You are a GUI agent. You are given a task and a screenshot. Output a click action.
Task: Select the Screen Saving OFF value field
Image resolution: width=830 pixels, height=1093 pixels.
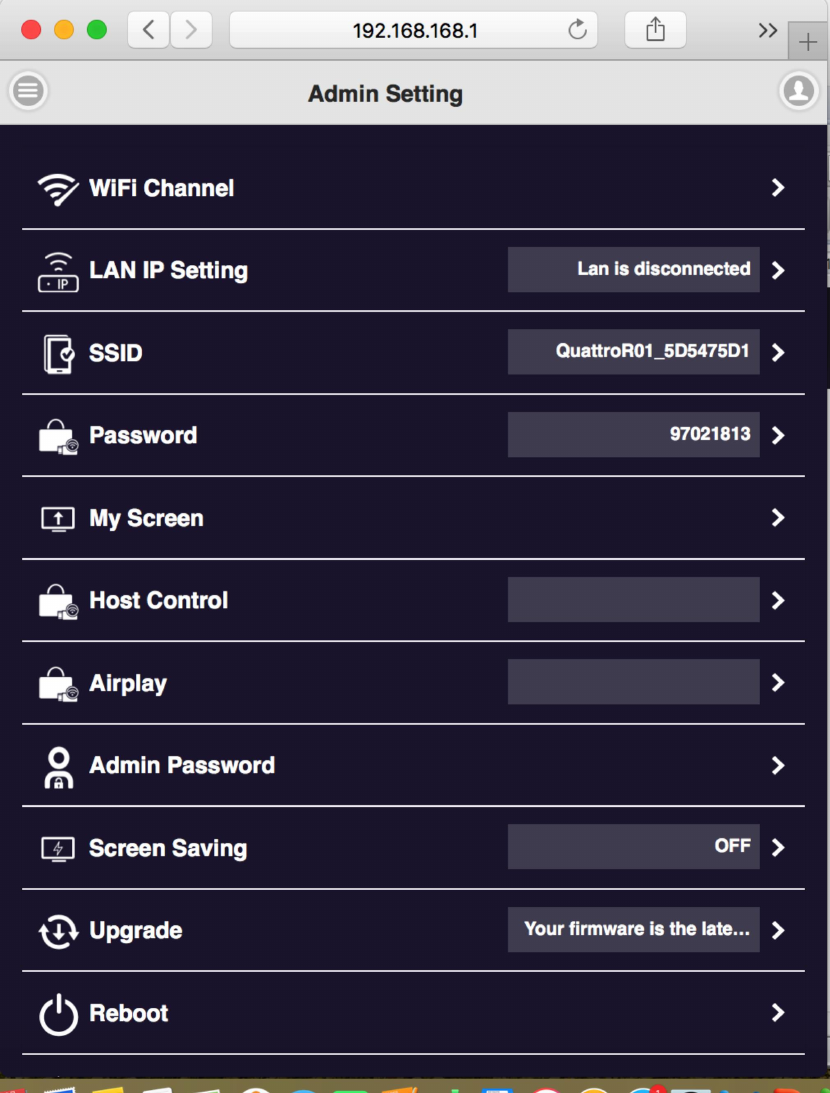click(633, 846)
